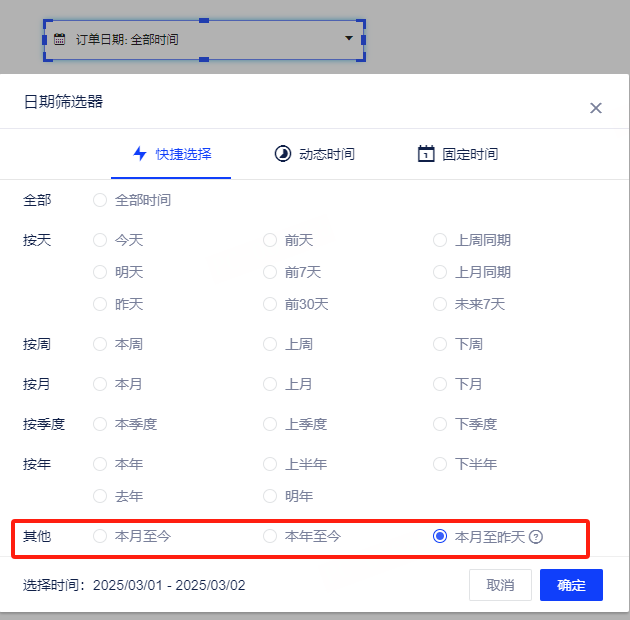Switch to the 快捷选择 tab
This screenshot has height=620, width=630.
[172, 154]
